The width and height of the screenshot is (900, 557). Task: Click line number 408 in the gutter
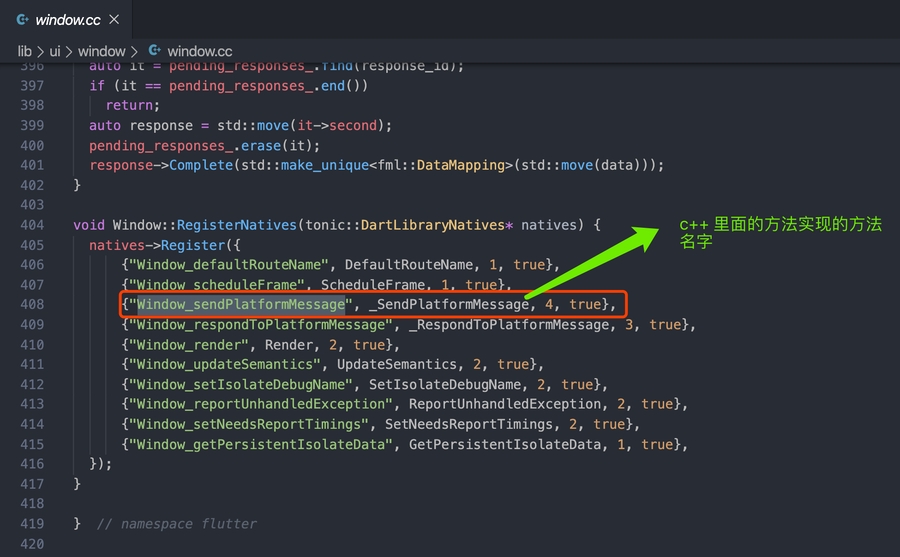[31, 304]
